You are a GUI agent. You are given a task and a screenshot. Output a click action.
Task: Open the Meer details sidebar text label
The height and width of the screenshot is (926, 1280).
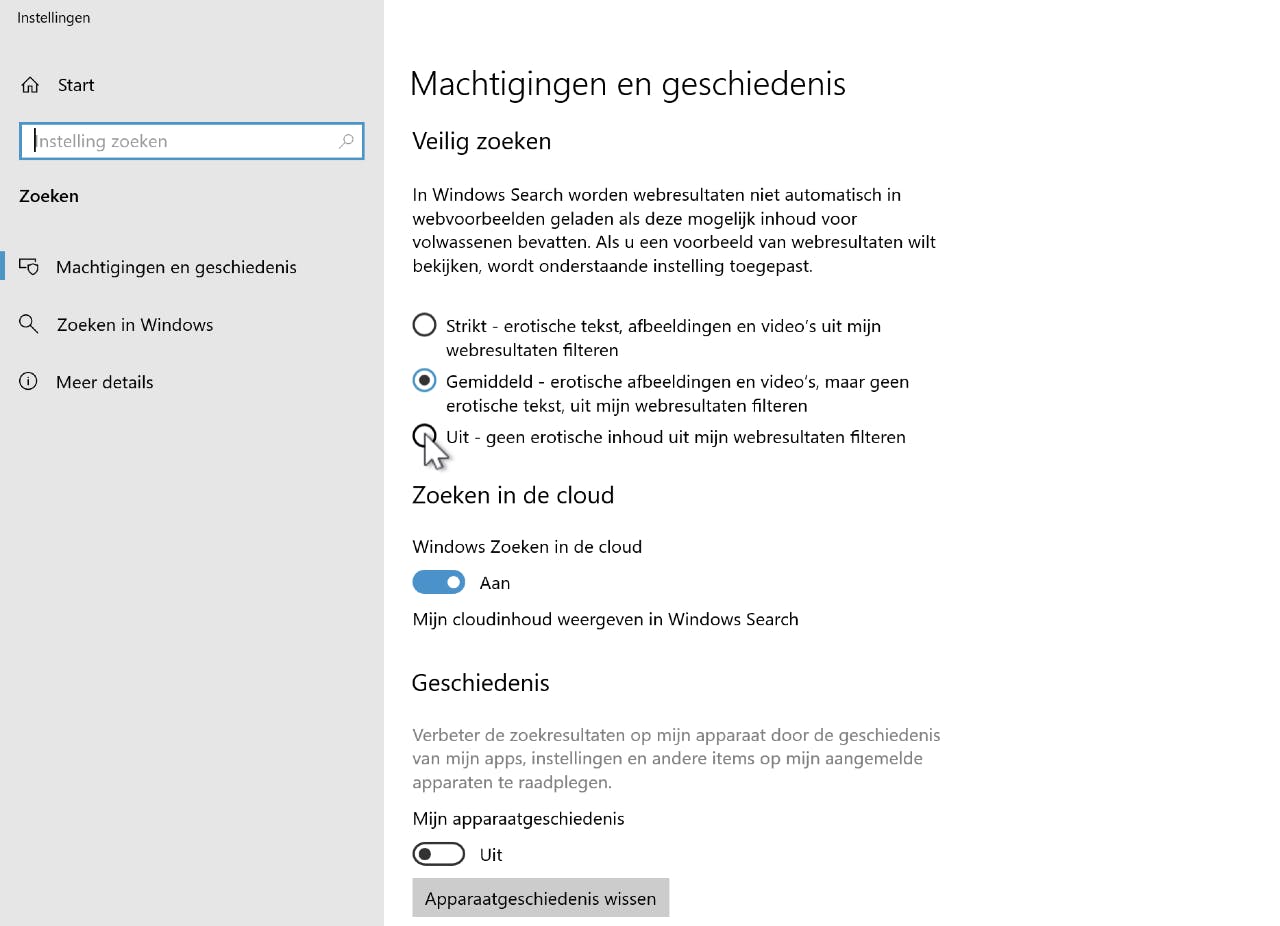click(105, 382)
